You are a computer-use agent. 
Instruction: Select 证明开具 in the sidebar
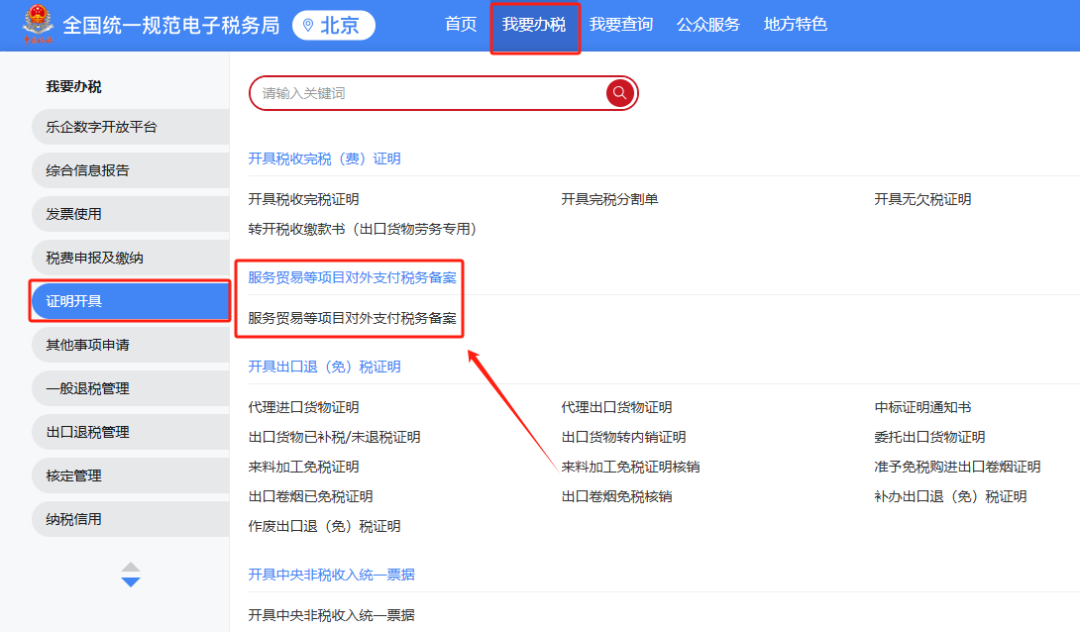pyautogui.click(x=130, y=301)
